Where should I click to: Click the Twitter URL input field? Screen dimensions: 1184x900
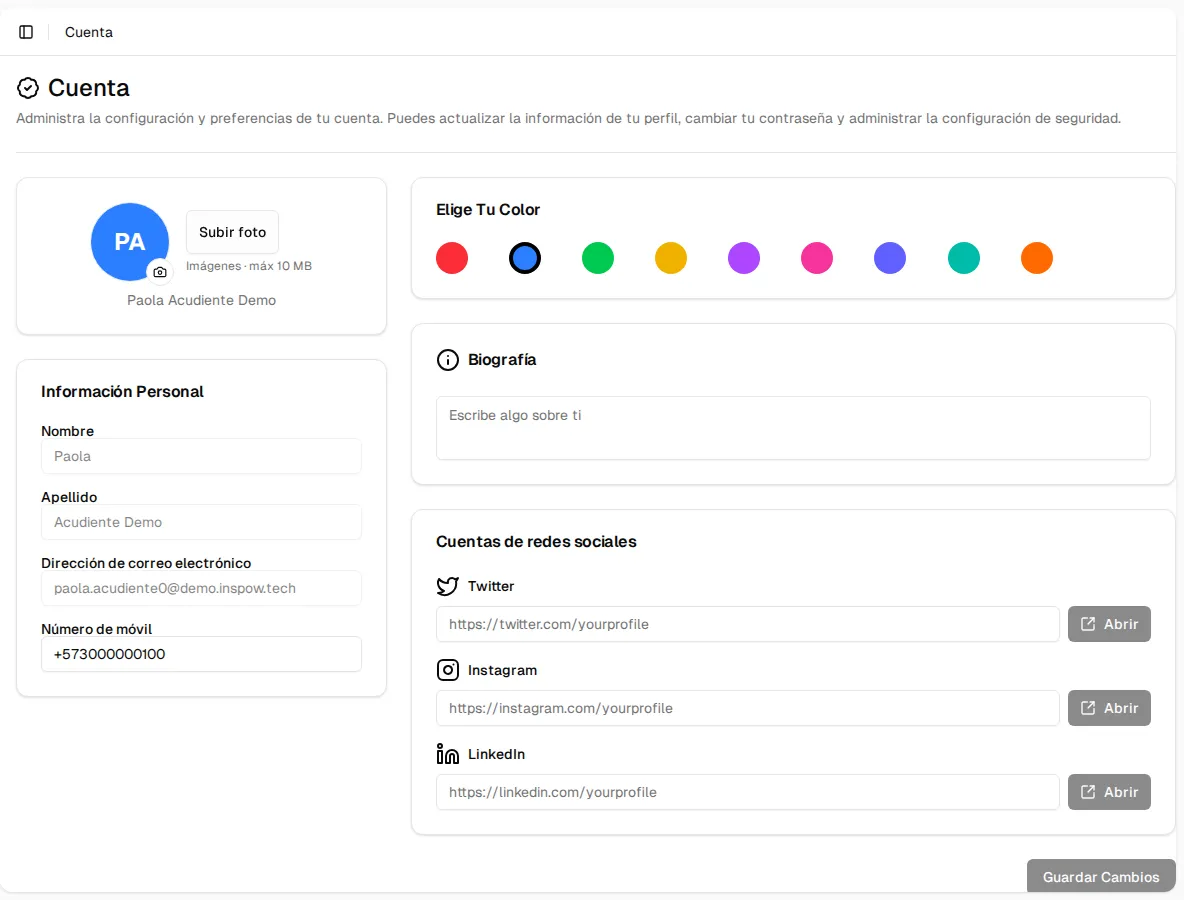pos(748,624)
